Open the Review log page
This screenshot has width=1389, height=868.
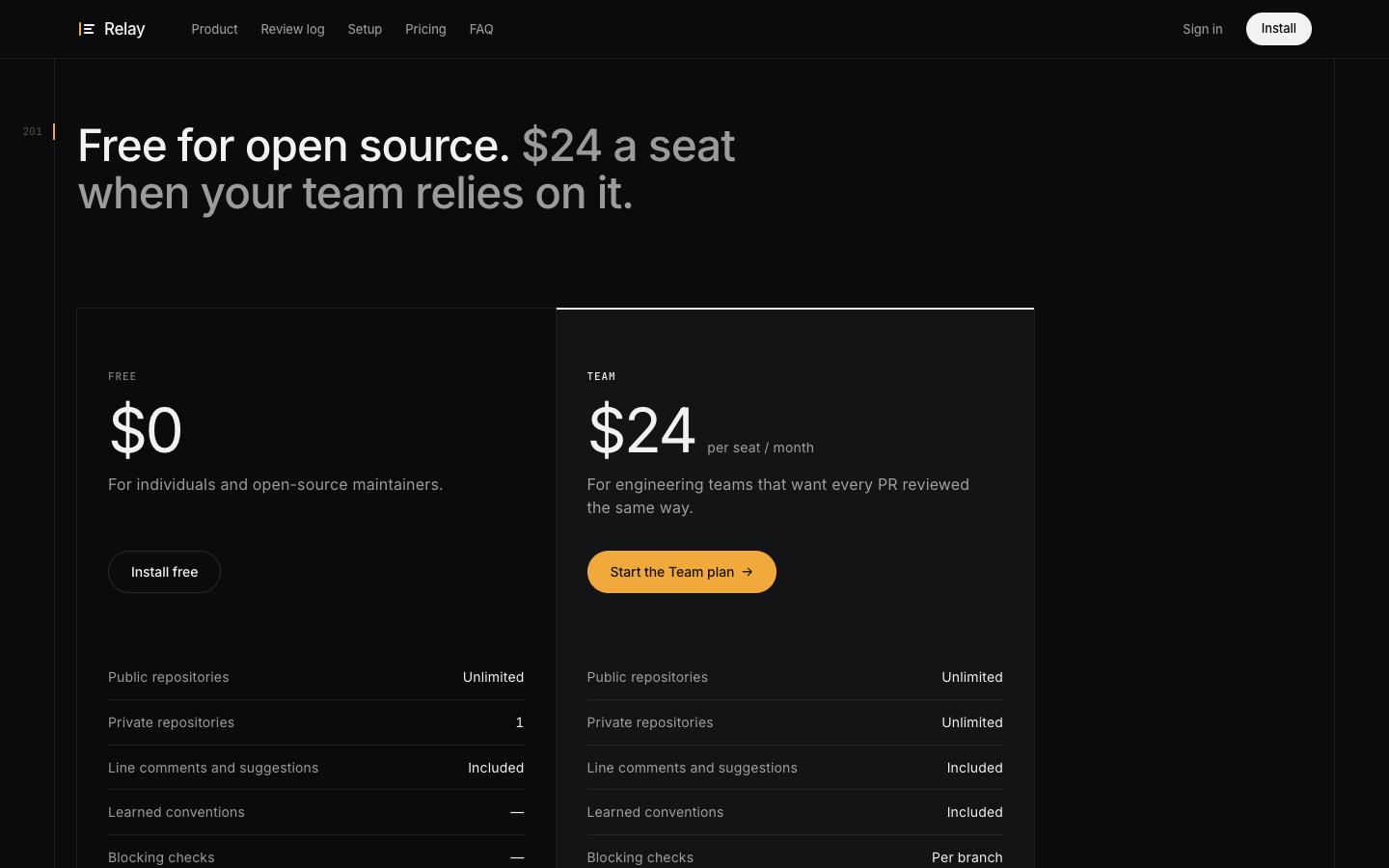pos(292,29)
